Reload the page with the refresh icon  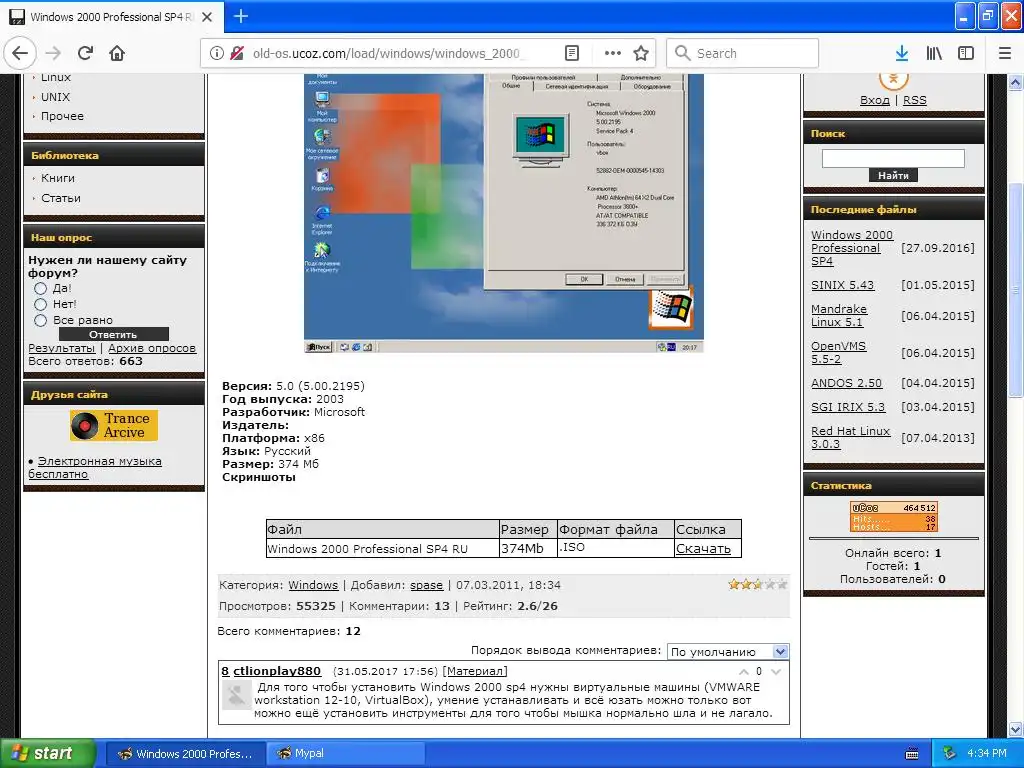tap(86, 53)
